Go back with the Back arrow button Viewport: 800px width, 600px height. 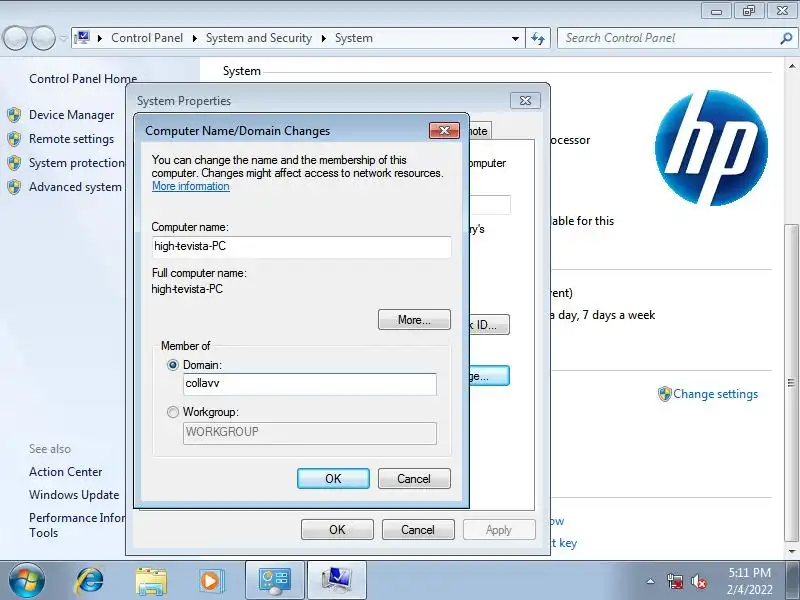click(15, 38)
